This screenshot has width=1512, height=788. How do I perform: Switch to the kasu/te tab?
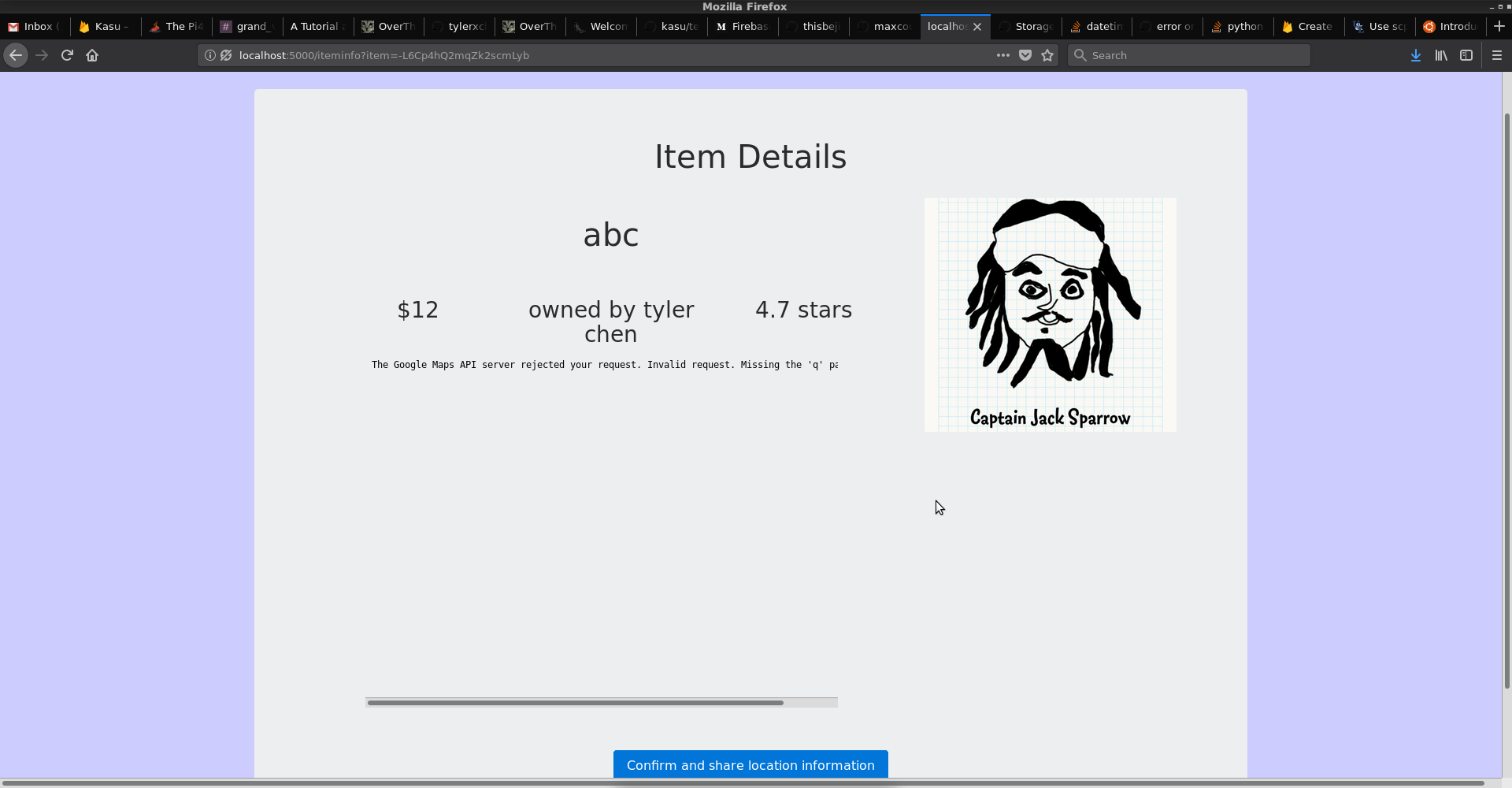click(673, 26)
